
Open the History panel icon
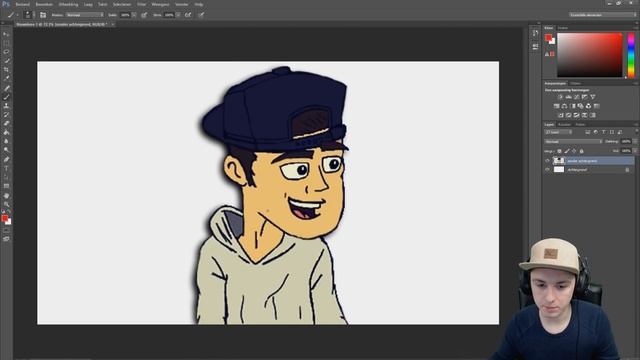(x=535, y=33)
